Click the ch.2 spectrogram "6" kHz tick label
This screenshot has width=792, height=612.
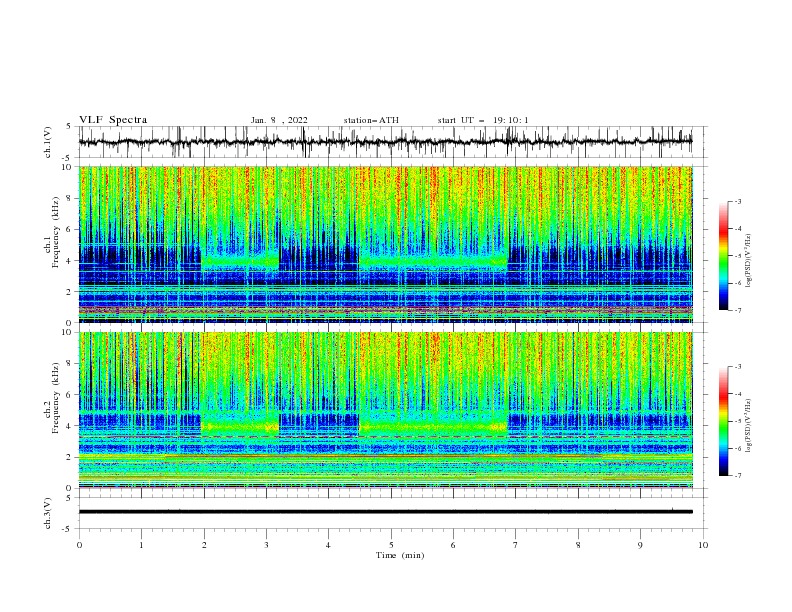[71, 395]
